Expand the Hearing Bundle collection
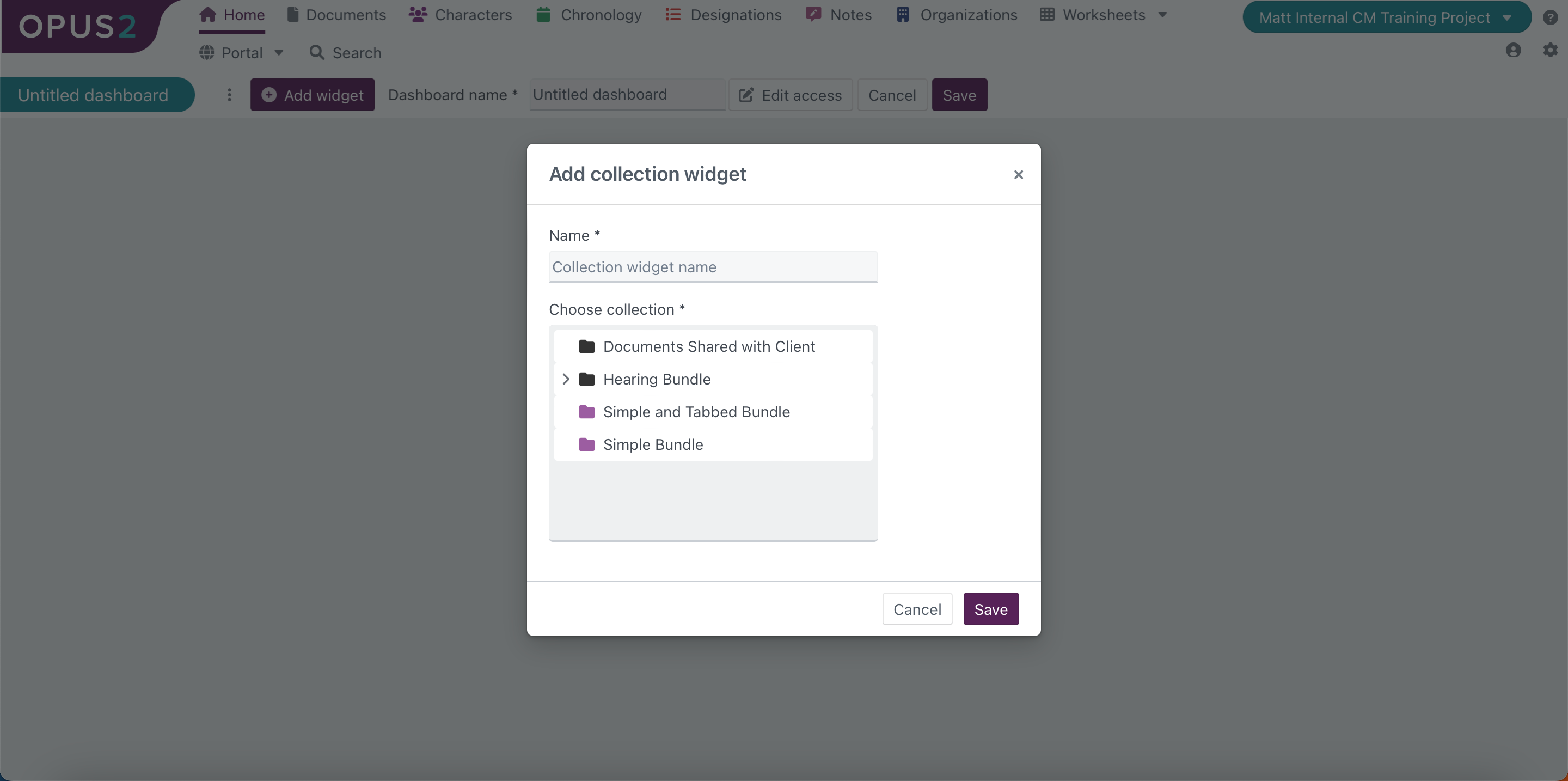Viewport: 1568px width, 781px height. (566, 379)
